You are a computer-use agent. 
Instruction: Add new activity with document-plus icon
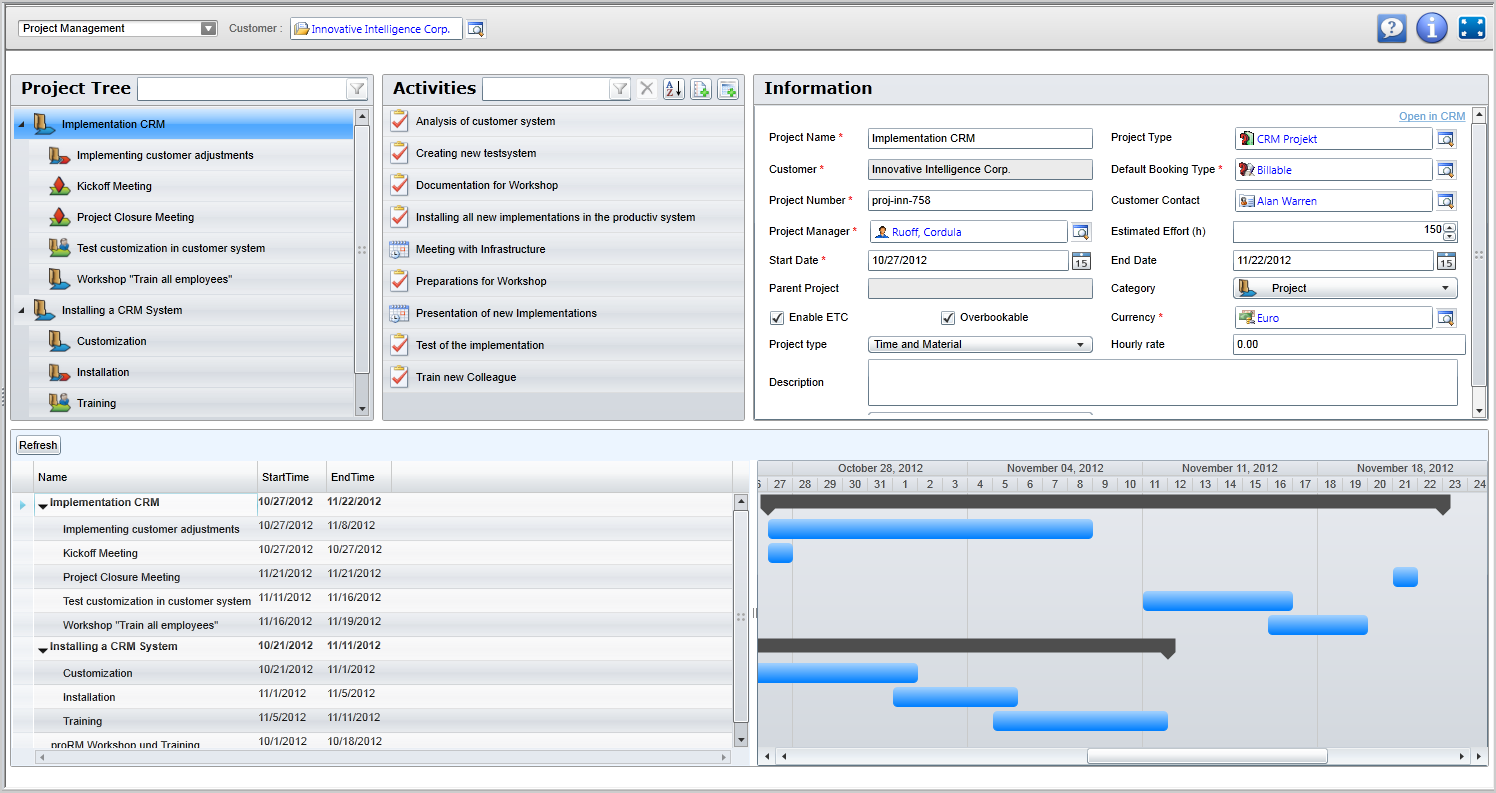[701, 89]
